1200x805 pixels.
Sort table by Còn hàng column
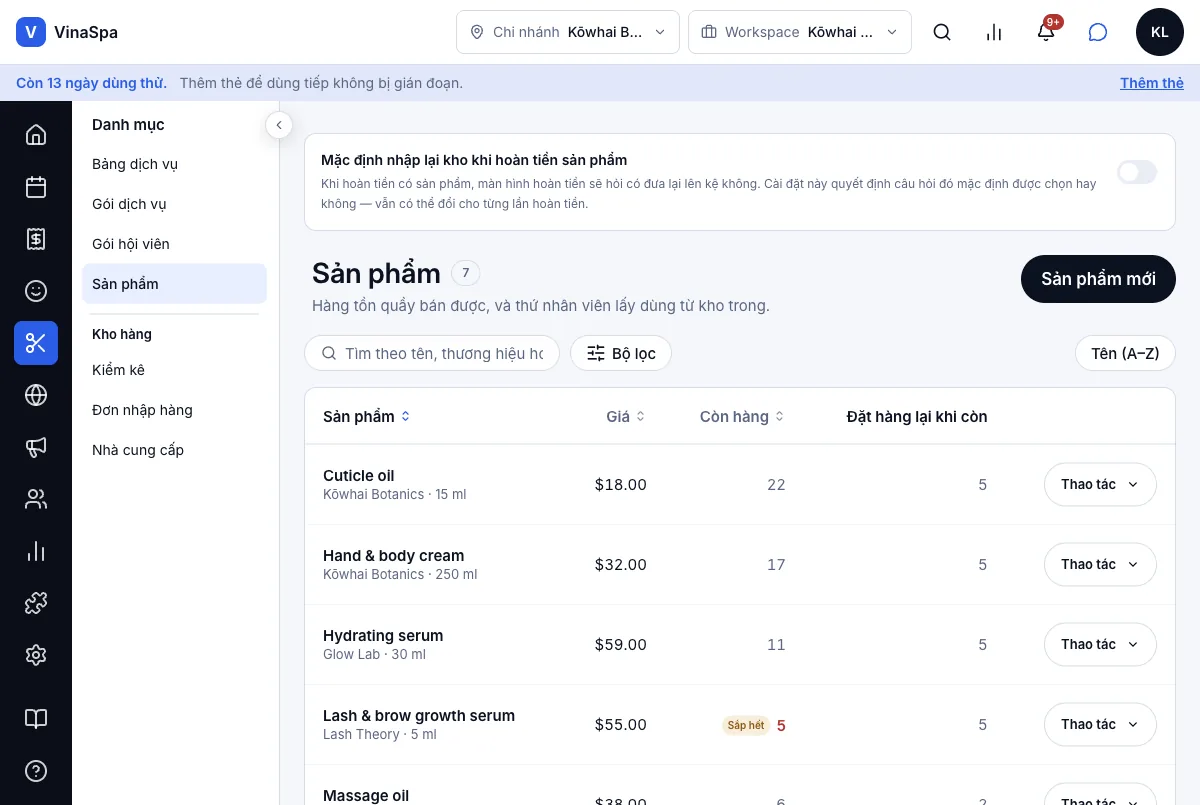742,416
